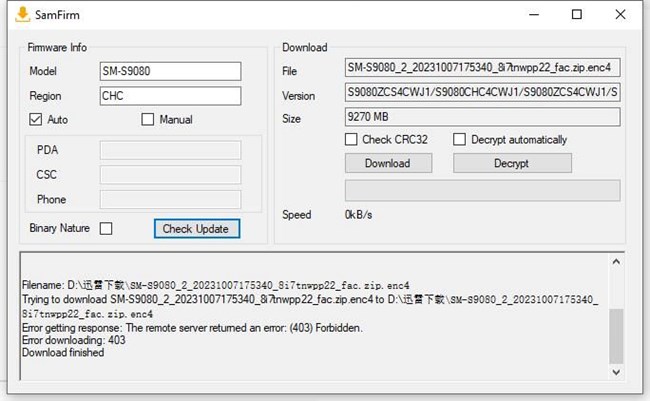650x401 pixels.
Task: Close the SamFirm window
Action: (623, 15)
